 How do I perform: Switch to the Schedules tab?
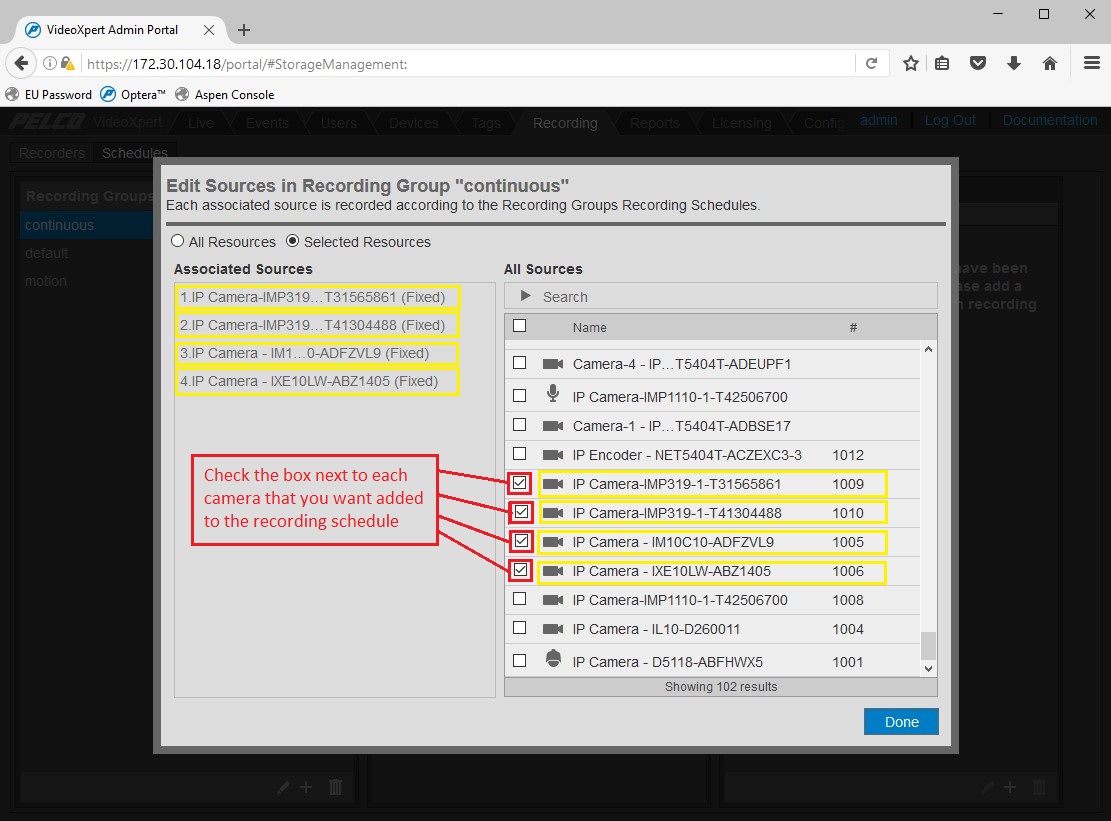[x=134, y=152]
